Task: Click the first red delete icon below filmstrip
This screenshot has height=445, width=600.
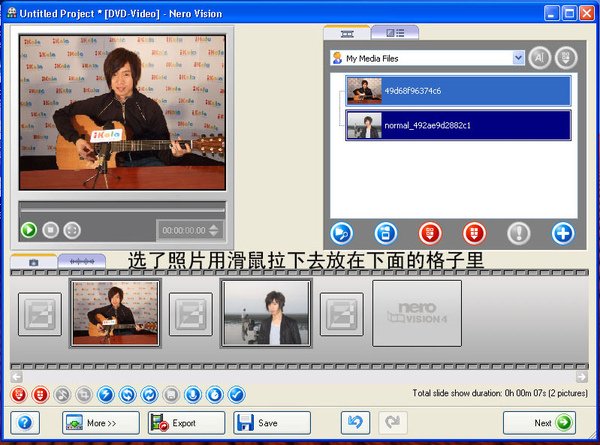Action: (x=19, y=394)
